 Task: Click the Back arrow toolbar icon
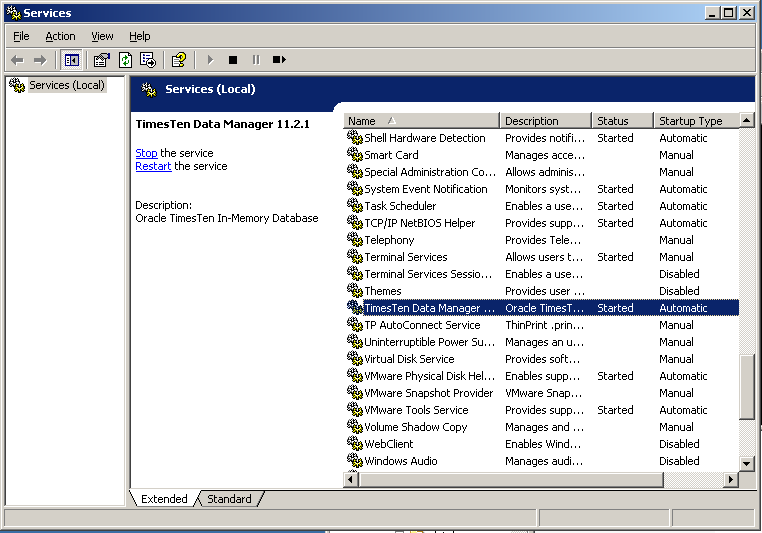point(17,60)
